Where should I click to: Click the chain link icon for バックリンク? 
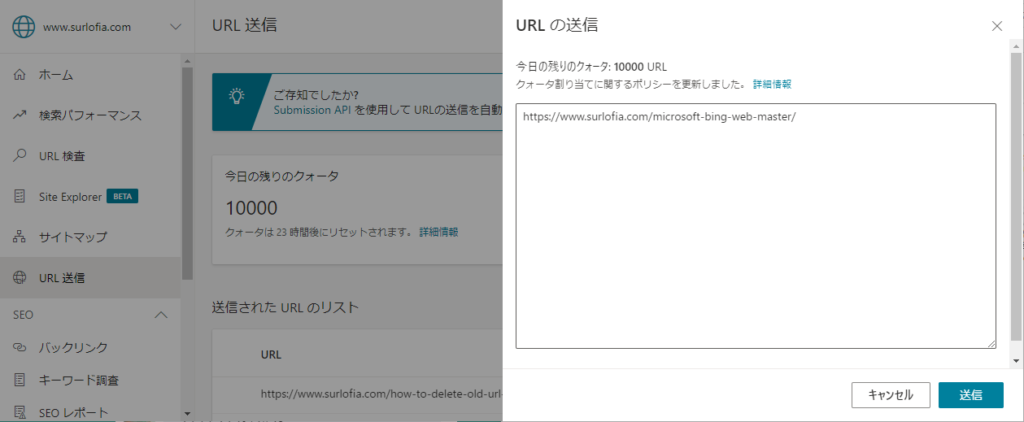click(20, 347)
